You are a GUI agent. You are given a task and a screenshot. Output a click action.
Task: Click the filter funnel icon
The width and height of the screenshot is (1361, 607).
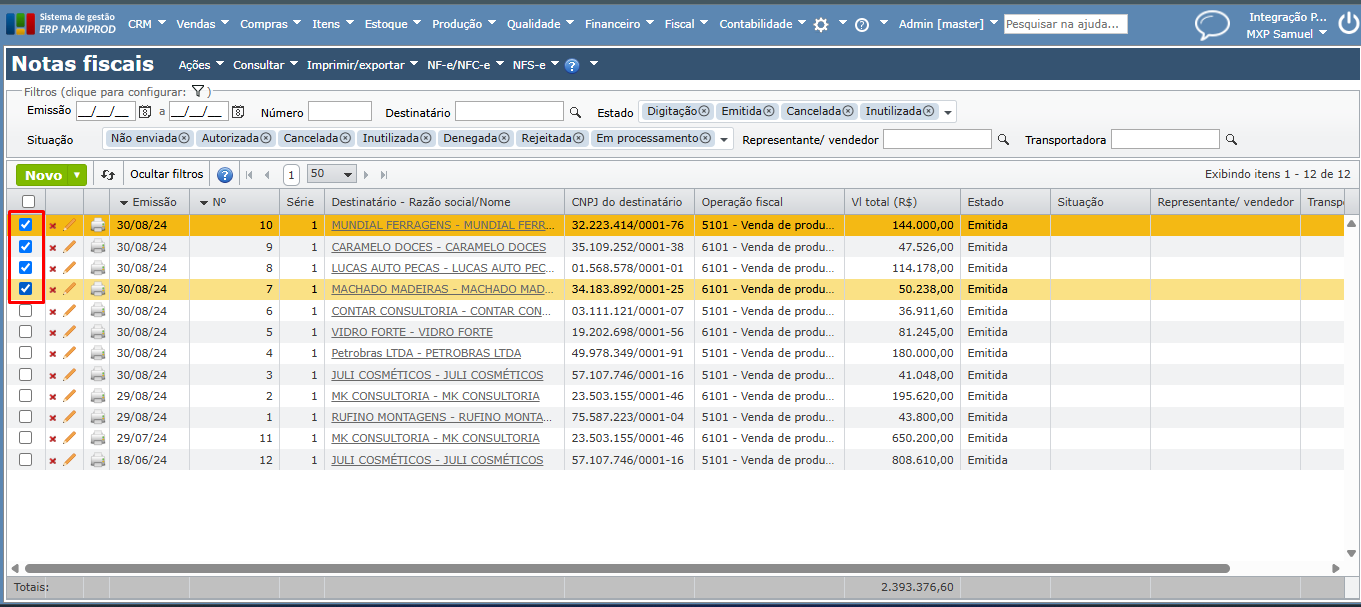(198, 91)
